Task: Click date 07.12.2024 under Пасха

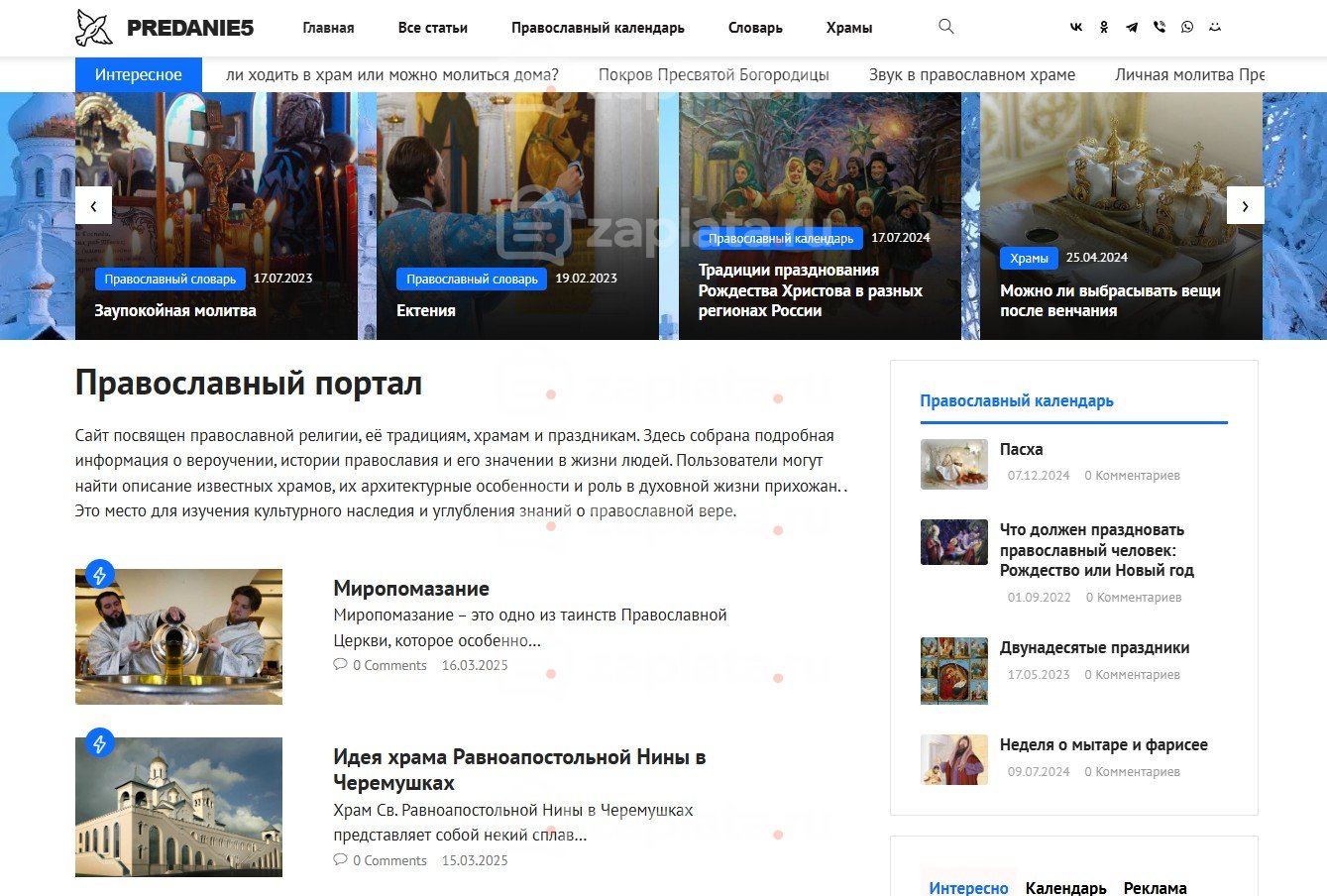Action: [1039, 476]
